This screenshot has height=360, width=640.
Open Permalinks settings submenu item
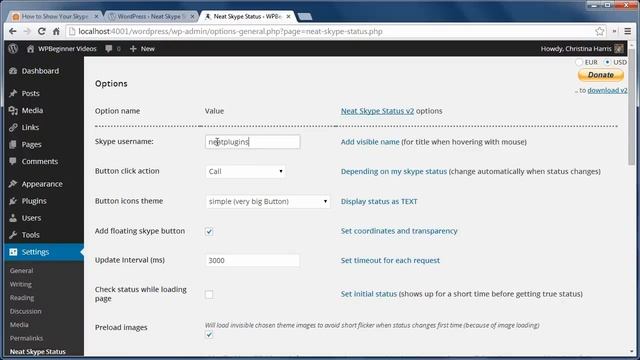pyautogui.click(x=27, y=338)
